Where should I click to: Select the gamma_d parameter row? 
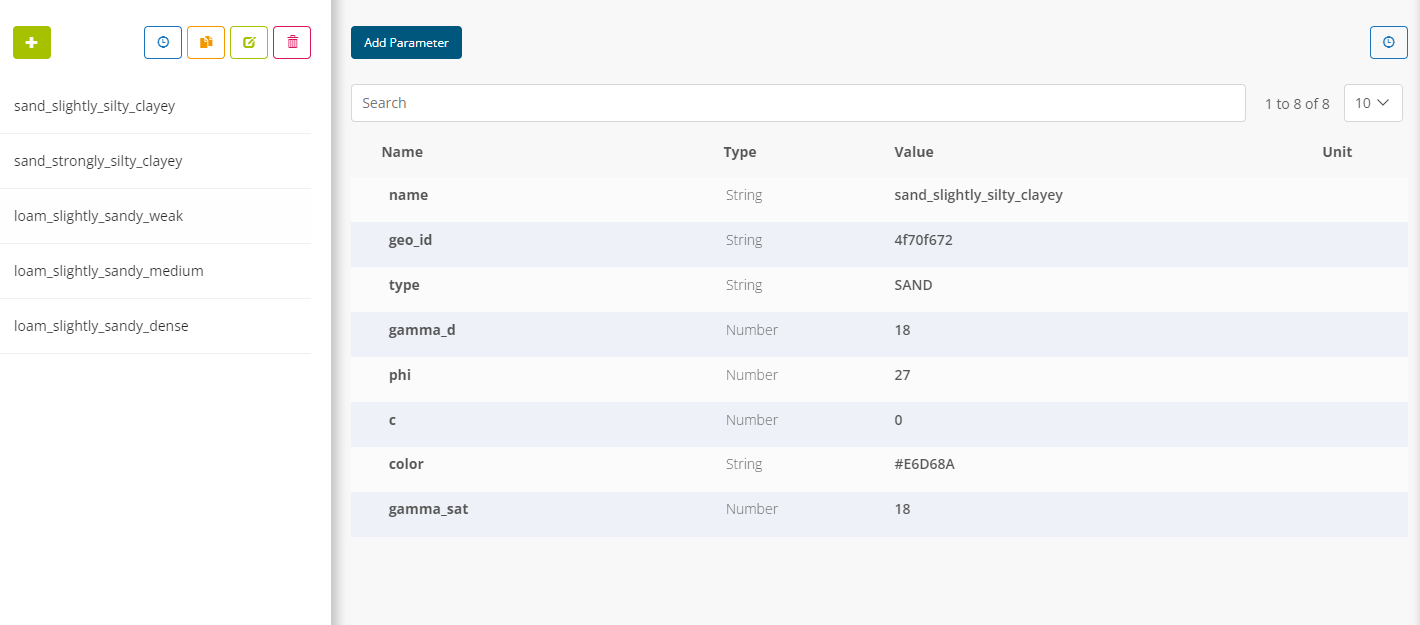(x=422, y=330)
